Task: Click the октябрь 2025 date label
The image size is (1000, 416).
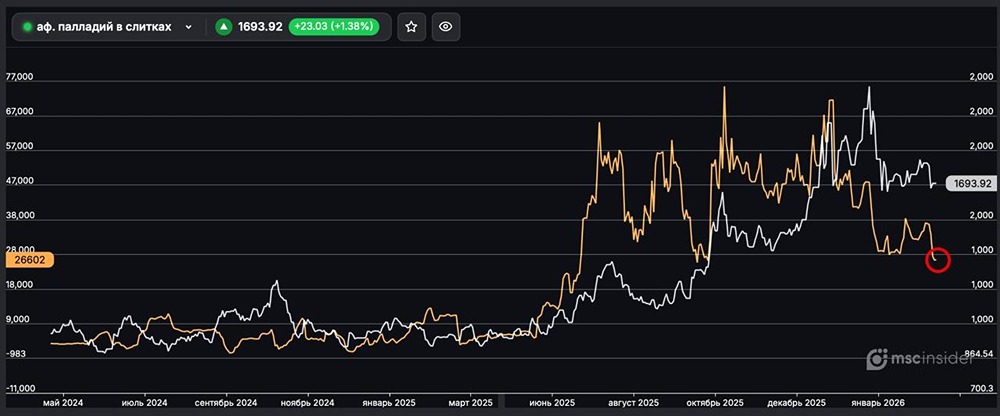Action: pyautogui.click(x=715, y=402)
